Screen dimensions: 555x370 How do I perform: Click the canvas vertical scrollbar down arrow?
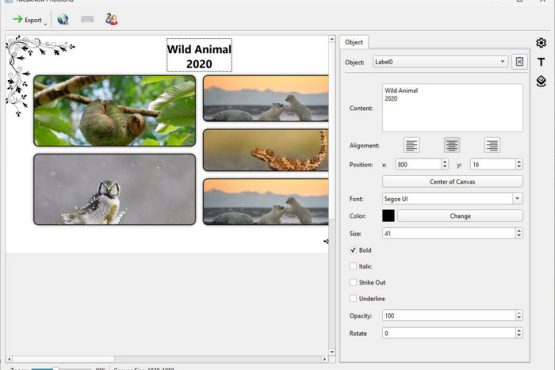pos(332,352)
